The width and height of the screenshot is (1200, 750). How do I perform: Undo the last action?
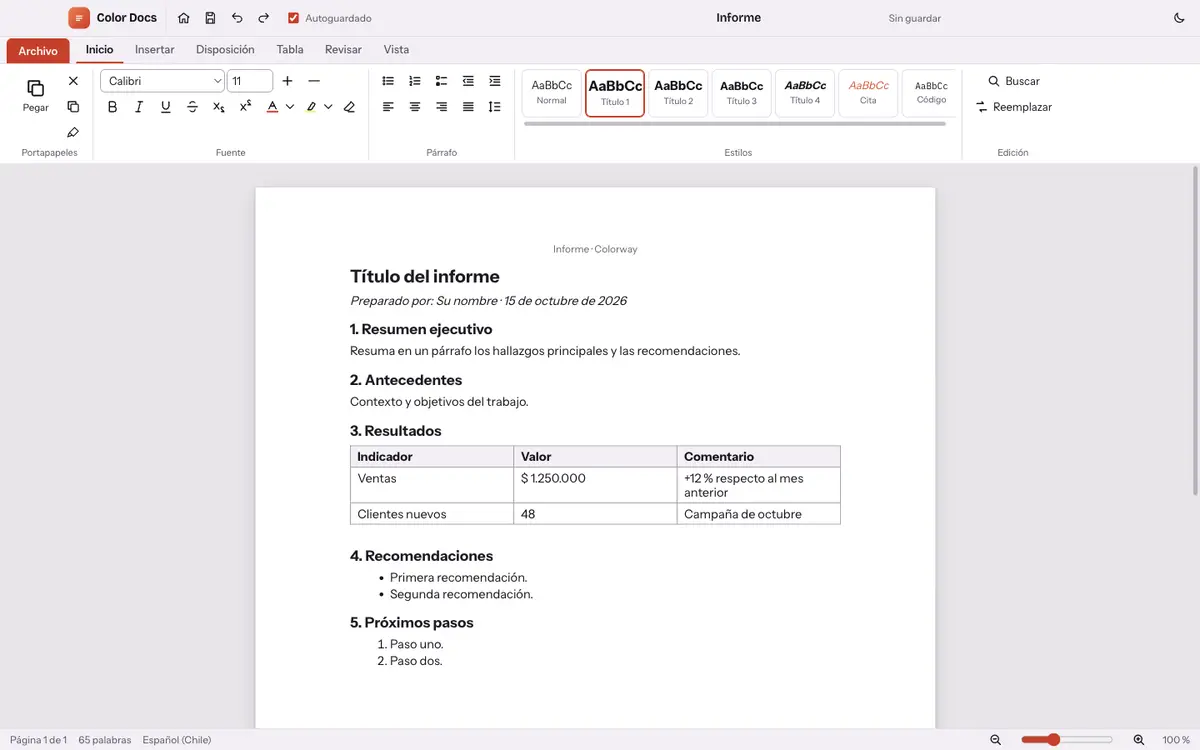point(237,18)
